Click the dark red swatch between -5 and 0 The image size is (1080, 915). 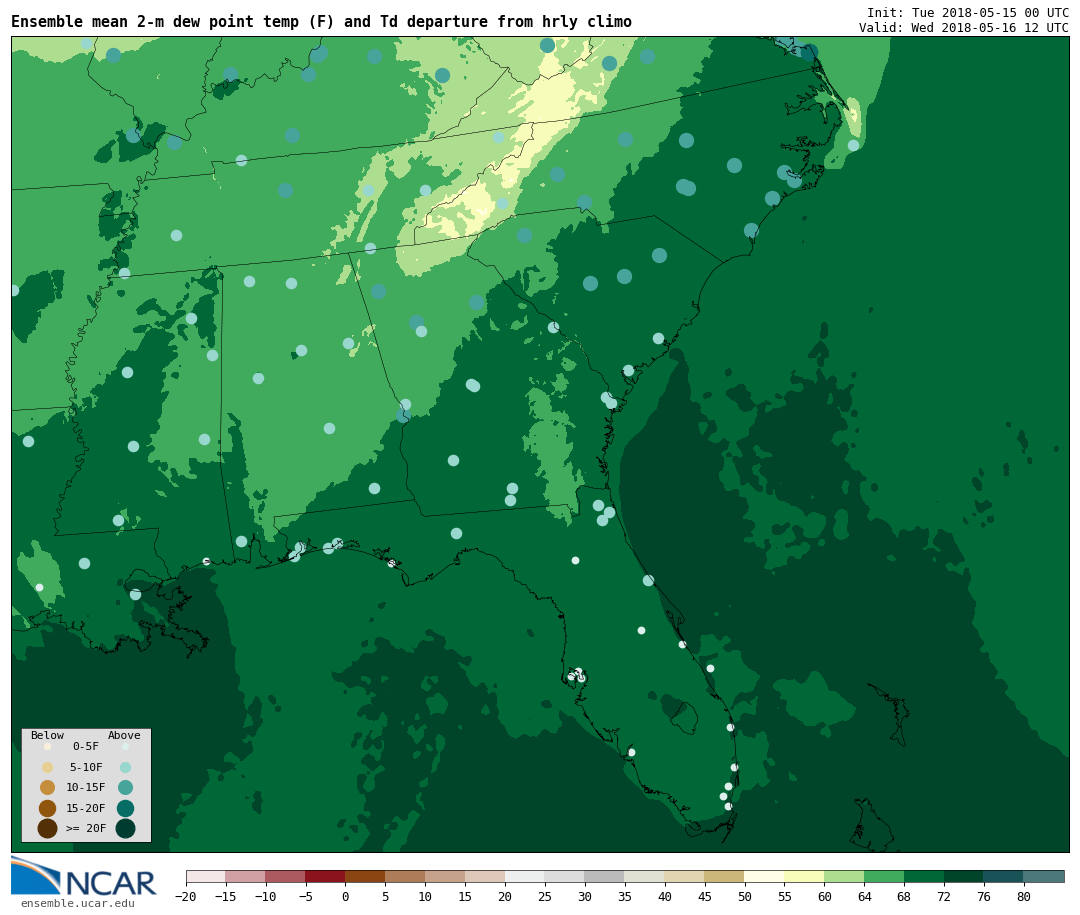pyautogui.click(x=325, y=877)
